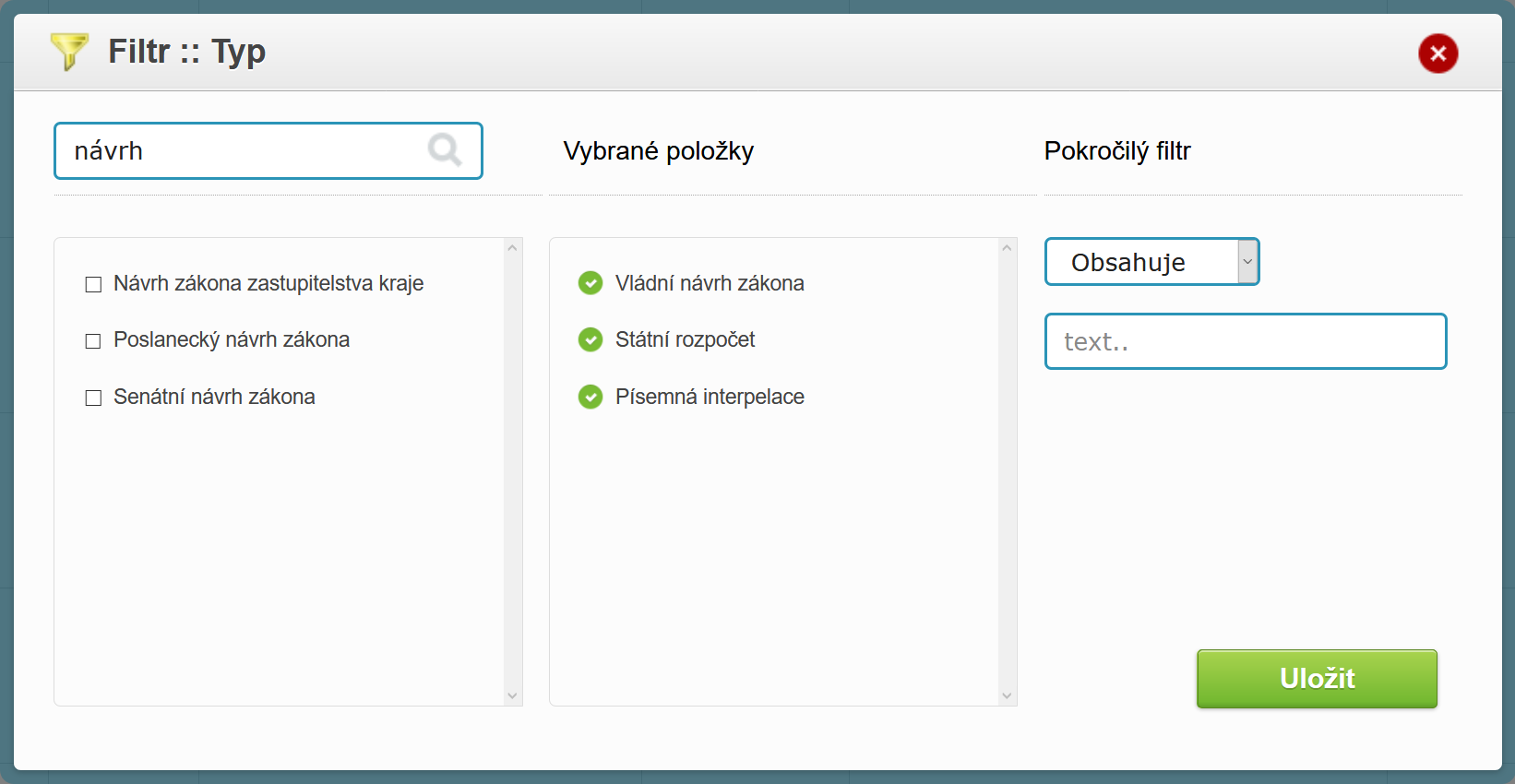Close the filter dialog with red X
This screenshot has width=1515, height=784.
coord(1437,53)
